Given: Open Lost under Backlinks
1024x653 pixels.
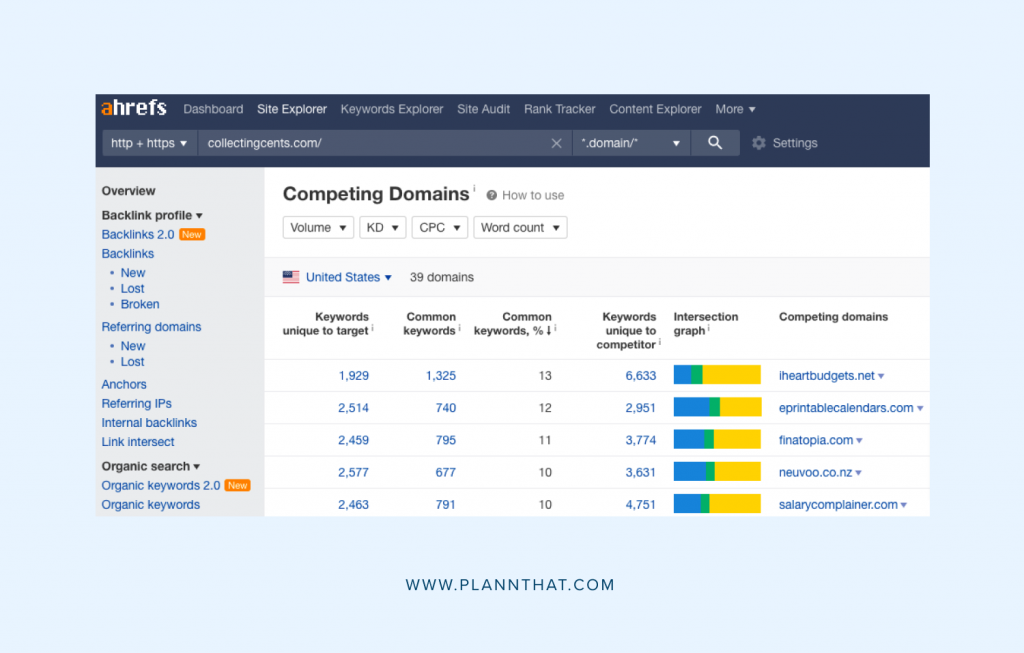Looking at the screenshot, I should tap(133, 289).
